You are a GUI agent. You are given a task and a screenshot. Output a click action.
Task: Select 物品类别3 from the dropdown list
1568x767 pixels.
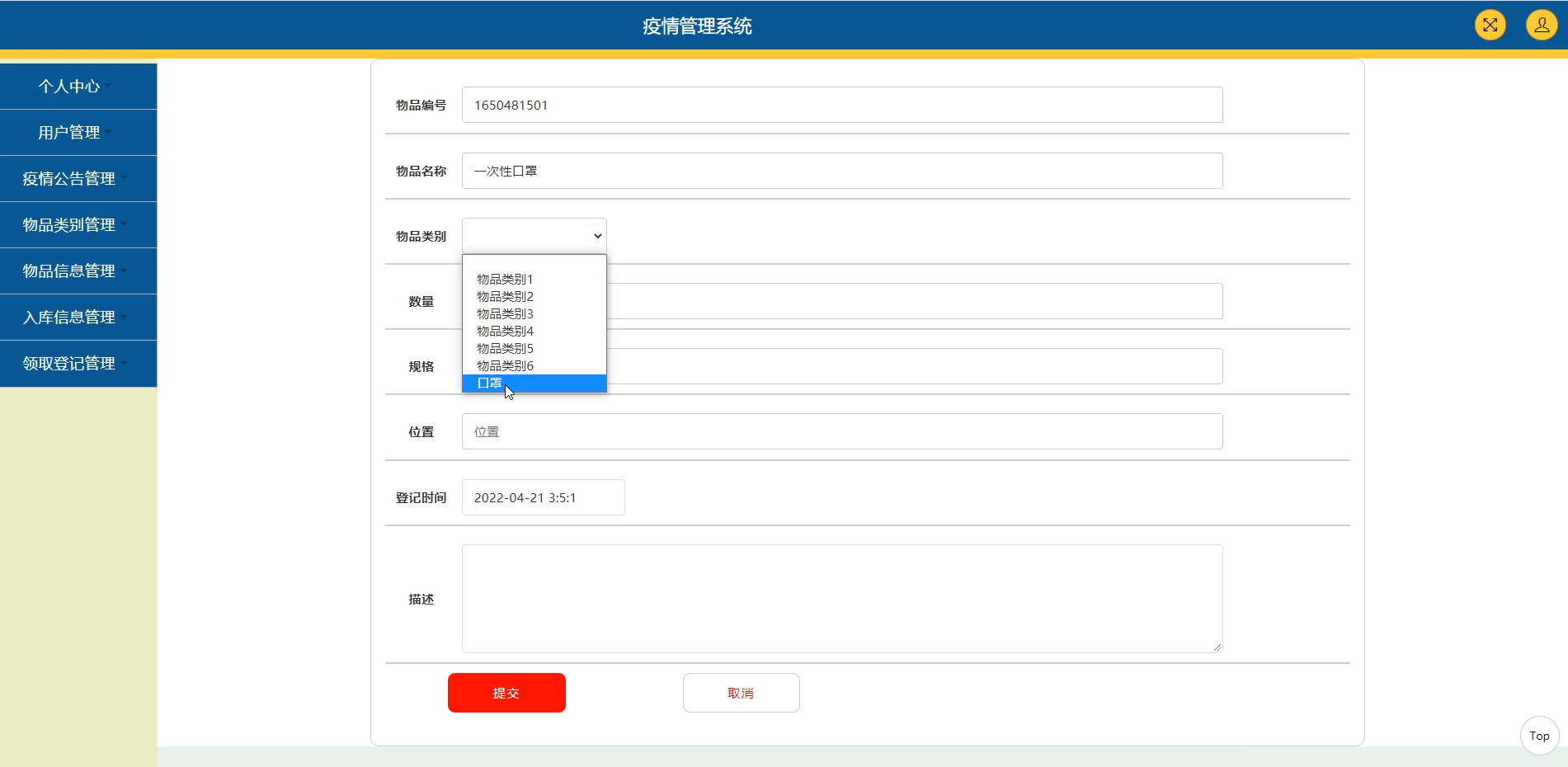click(x=534, y=313)
